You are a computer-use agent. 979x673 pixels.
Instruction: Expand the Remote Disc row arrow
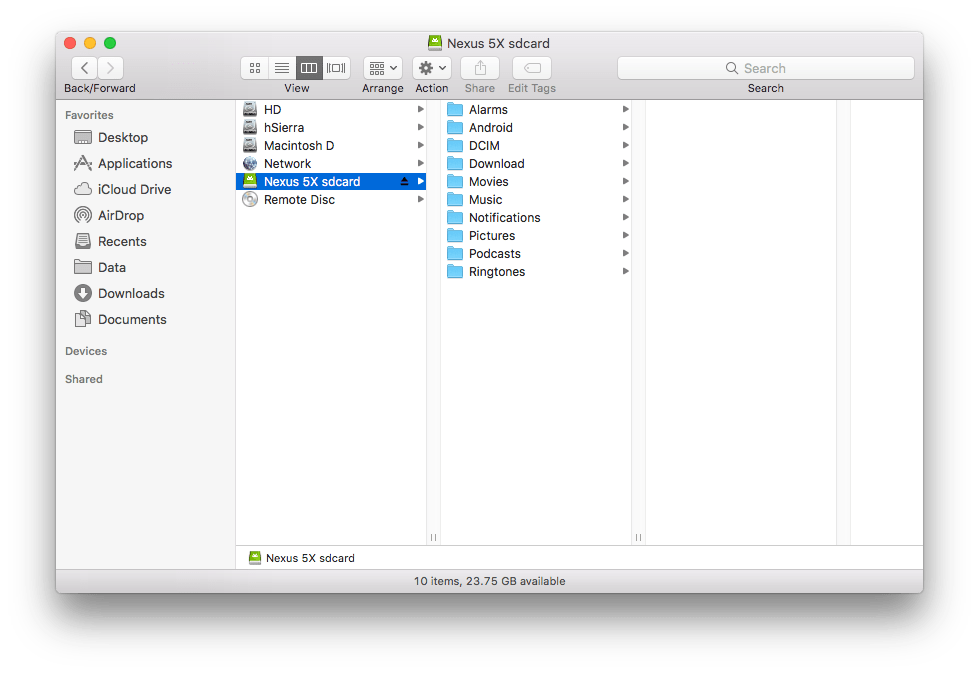pos(421,200)
